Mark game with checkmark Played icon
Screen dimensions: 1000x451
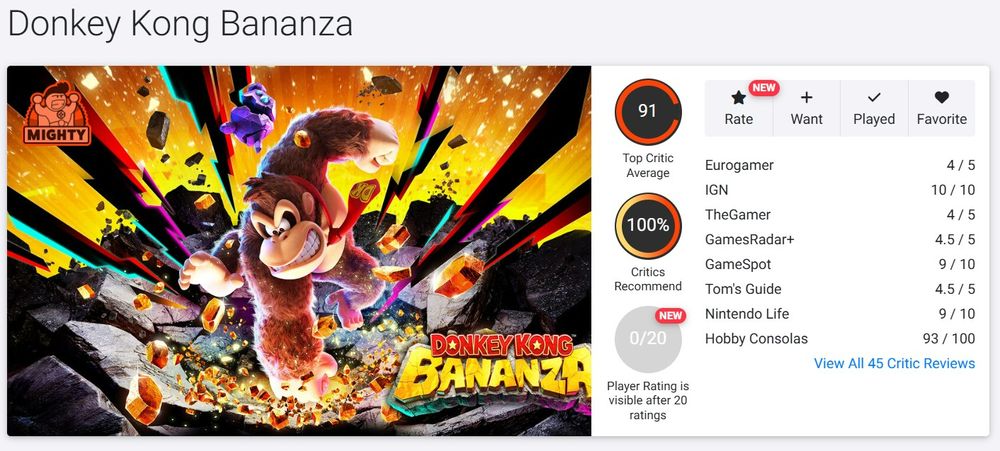click(874, 98)
